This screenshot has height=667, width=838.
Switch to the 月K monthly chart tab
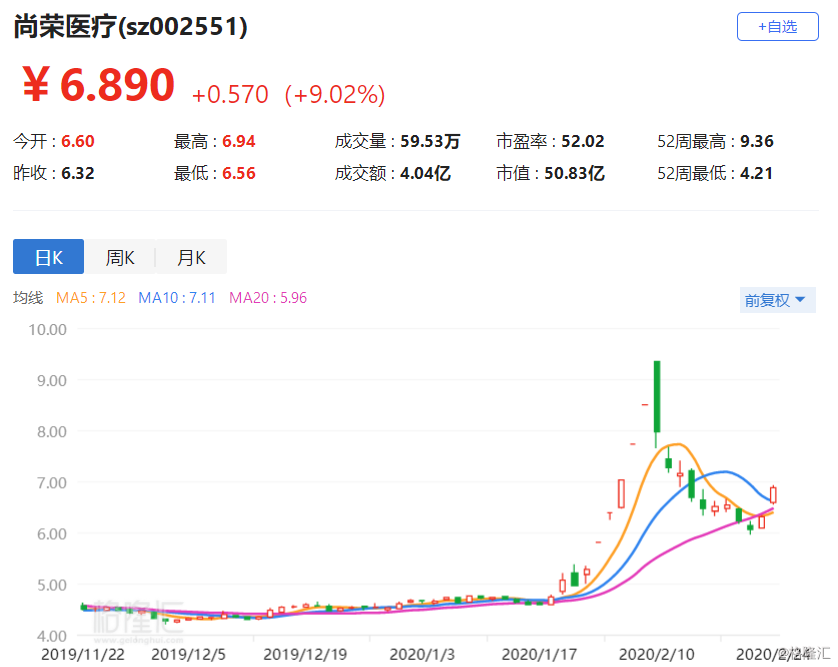tap(191, 257)
